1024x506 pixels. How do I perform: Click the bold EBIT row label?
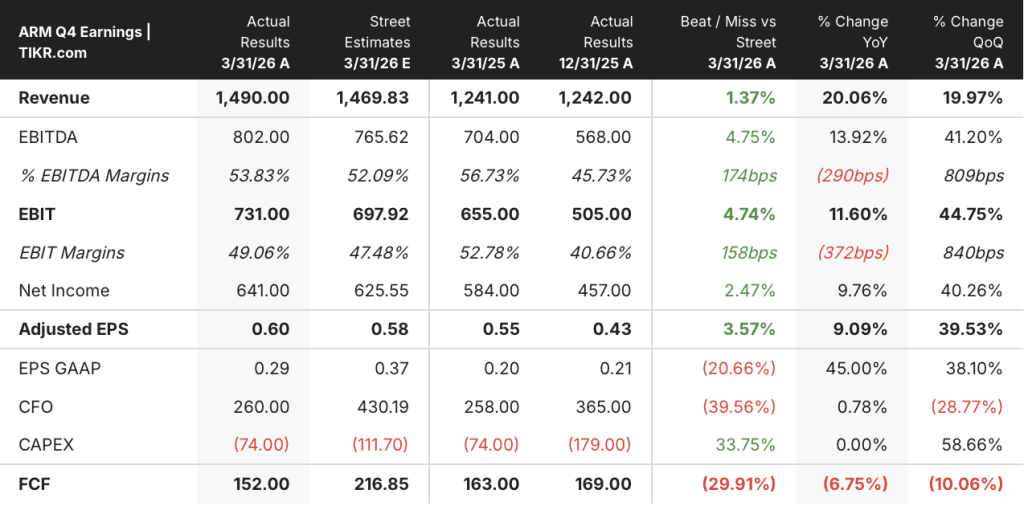tap(35, 214)
